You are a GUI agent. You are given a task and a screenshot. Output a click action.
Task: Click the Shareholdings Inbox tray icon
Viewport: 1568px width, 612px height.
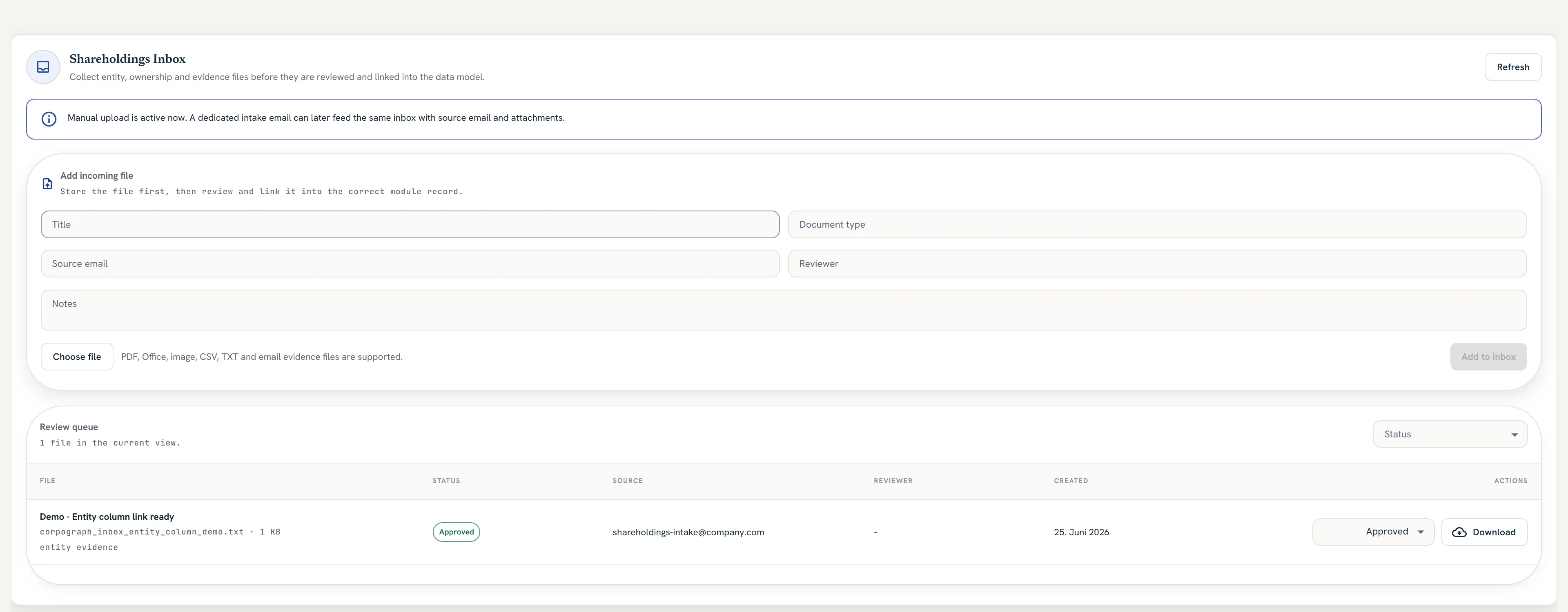(43, 67)
